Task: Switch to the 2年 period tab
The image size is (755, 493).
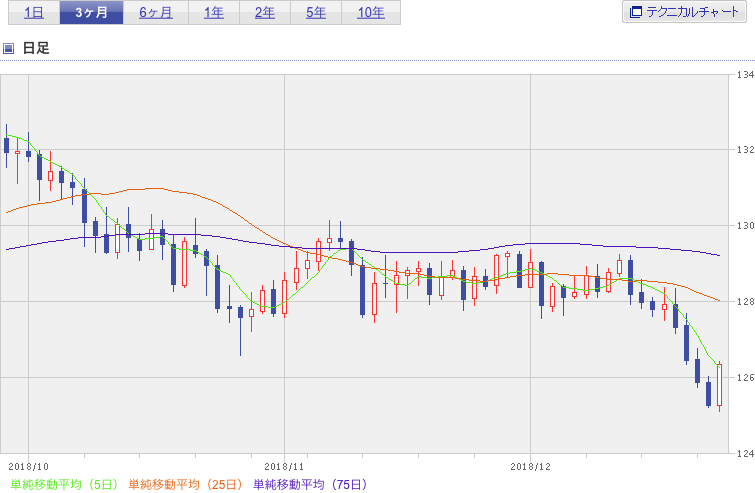Action: pos(265,13)
